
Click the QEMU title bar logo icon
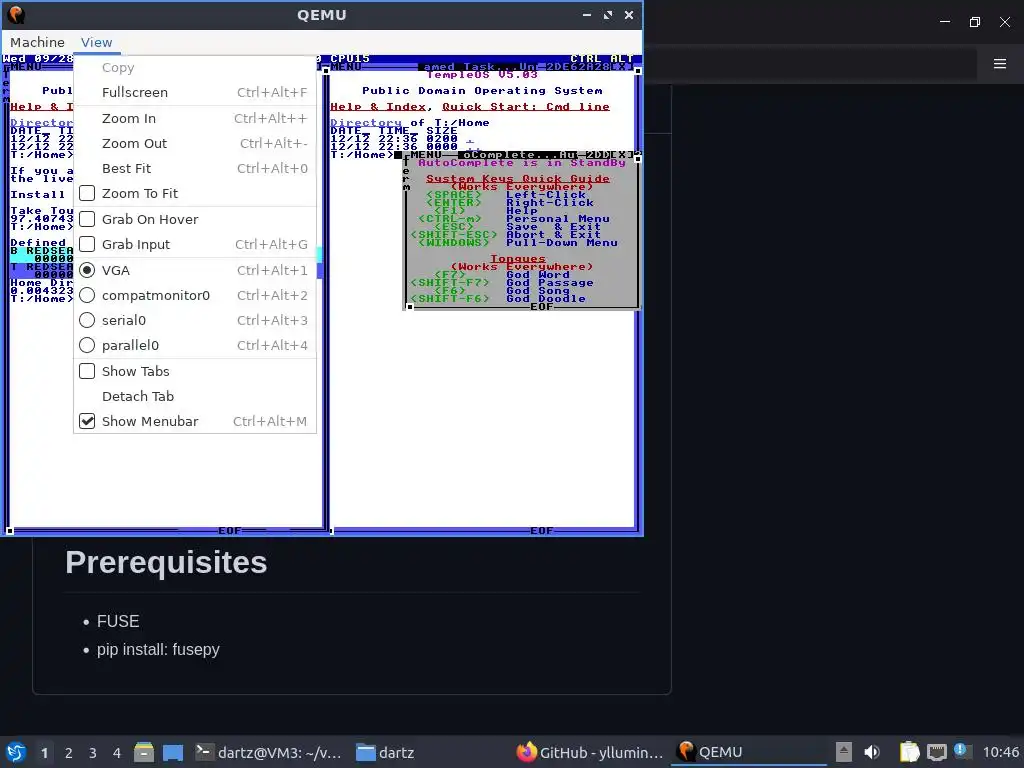[x=16, y=14]
